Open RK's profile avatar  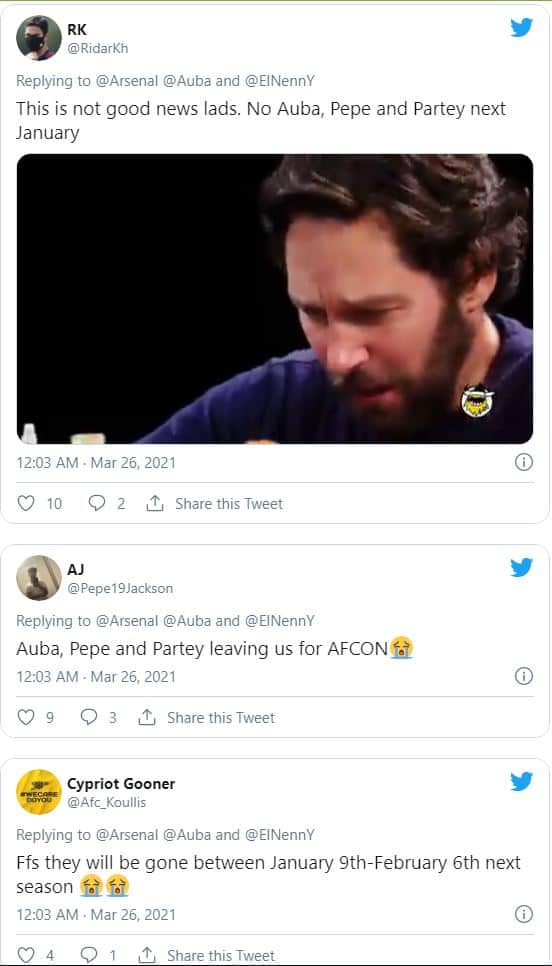tap(39, 38)
